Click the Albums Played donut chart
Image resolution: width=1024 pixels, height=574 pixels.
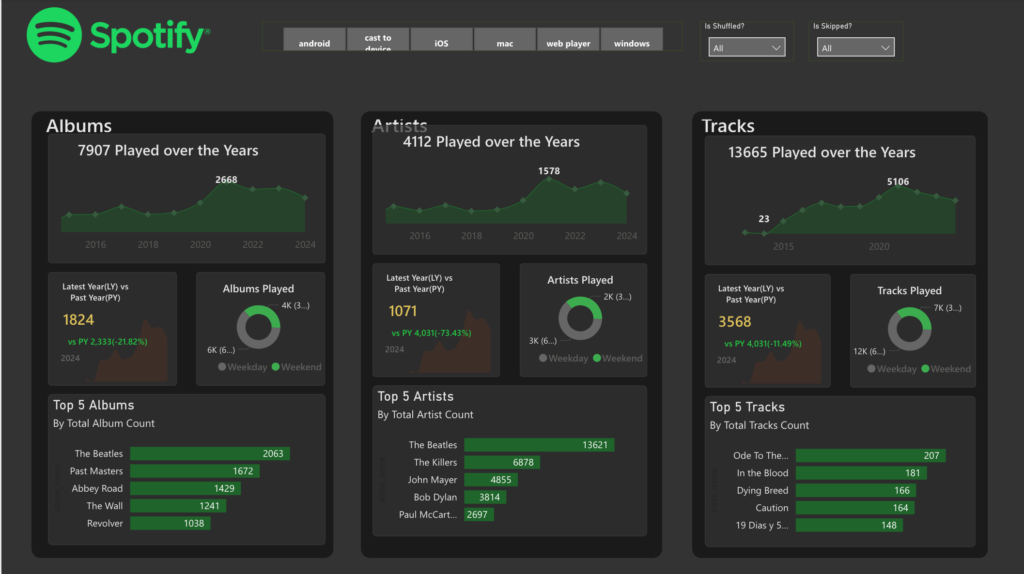tap(259, 326)
